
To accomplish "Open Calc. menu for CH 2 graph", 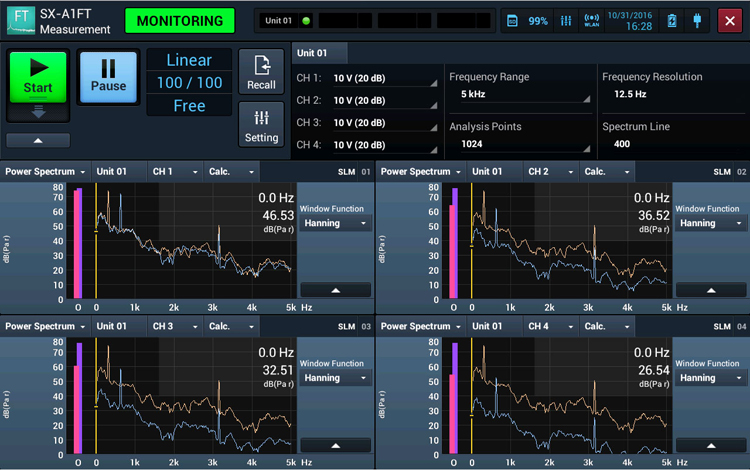I will pyautogui.click(x=606, y=172).
